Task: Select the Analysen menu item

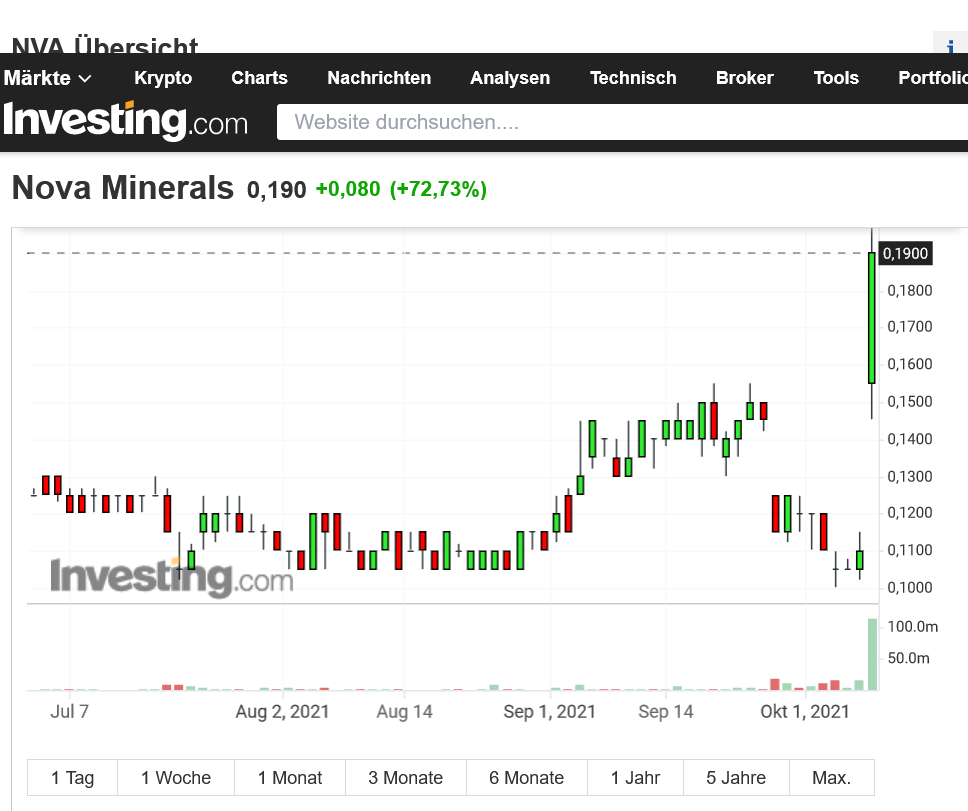Action: [510, 78]
